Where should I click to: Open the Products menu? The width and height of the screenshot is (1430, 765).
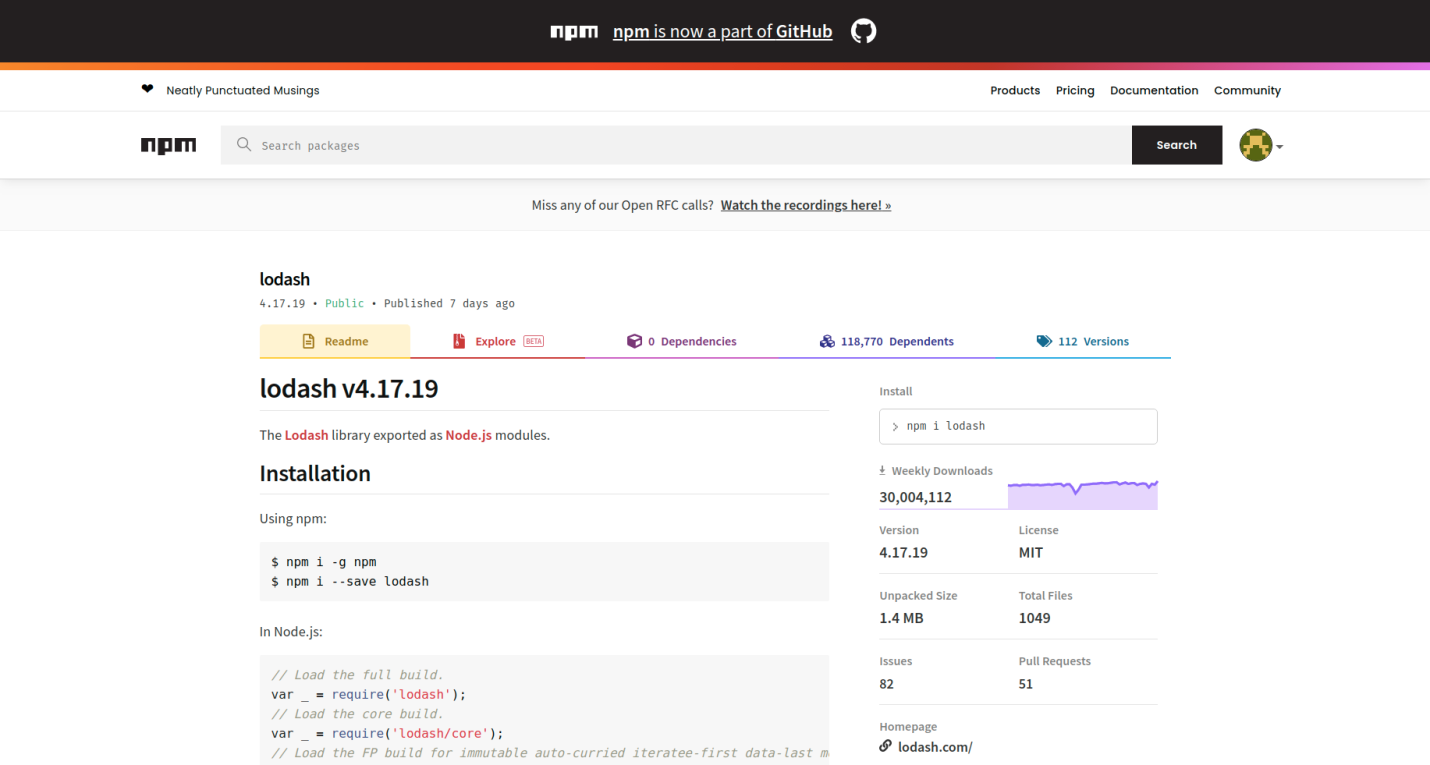1015,90
